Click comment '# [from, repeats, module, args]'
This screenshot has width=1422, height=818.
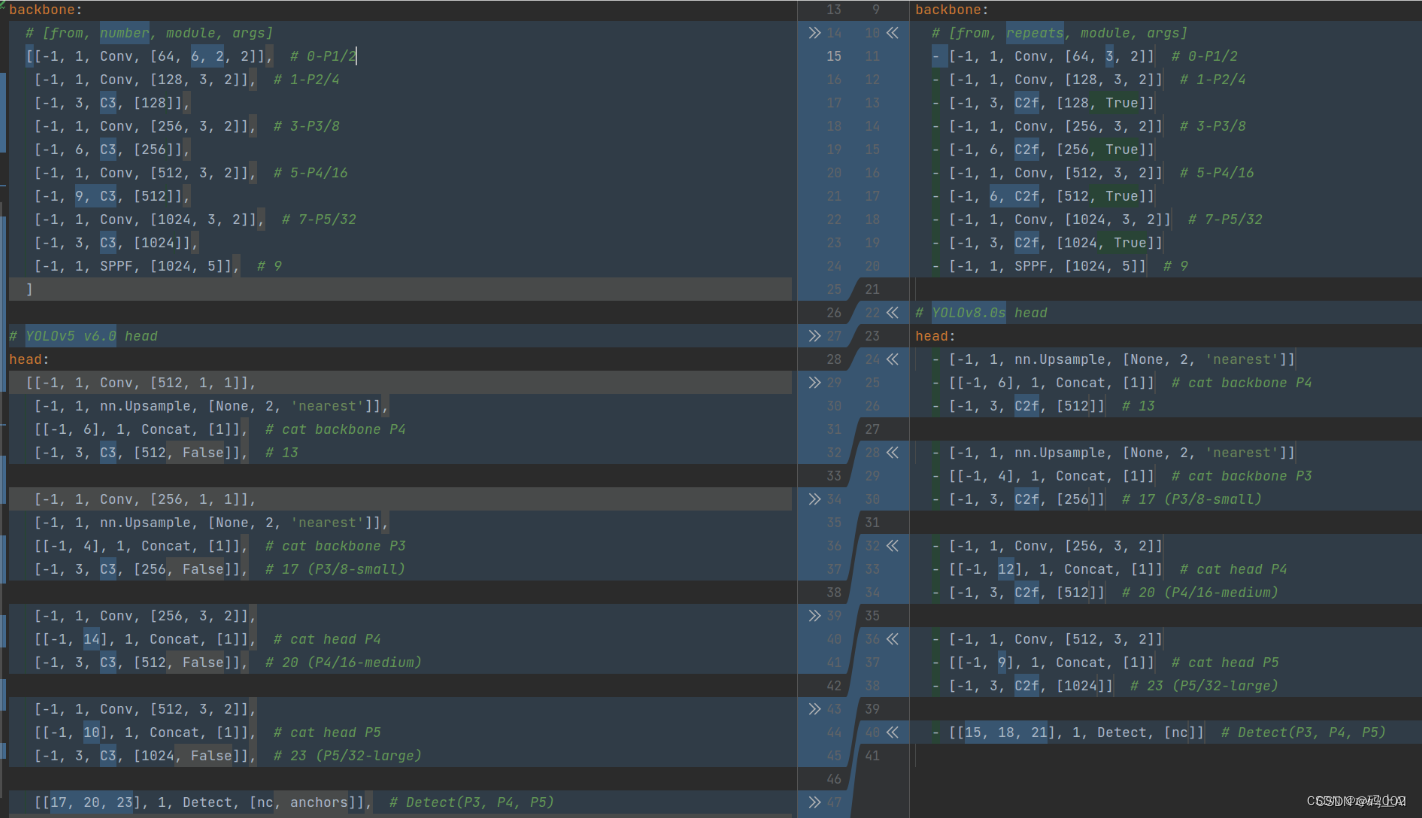coord(1060,33)
